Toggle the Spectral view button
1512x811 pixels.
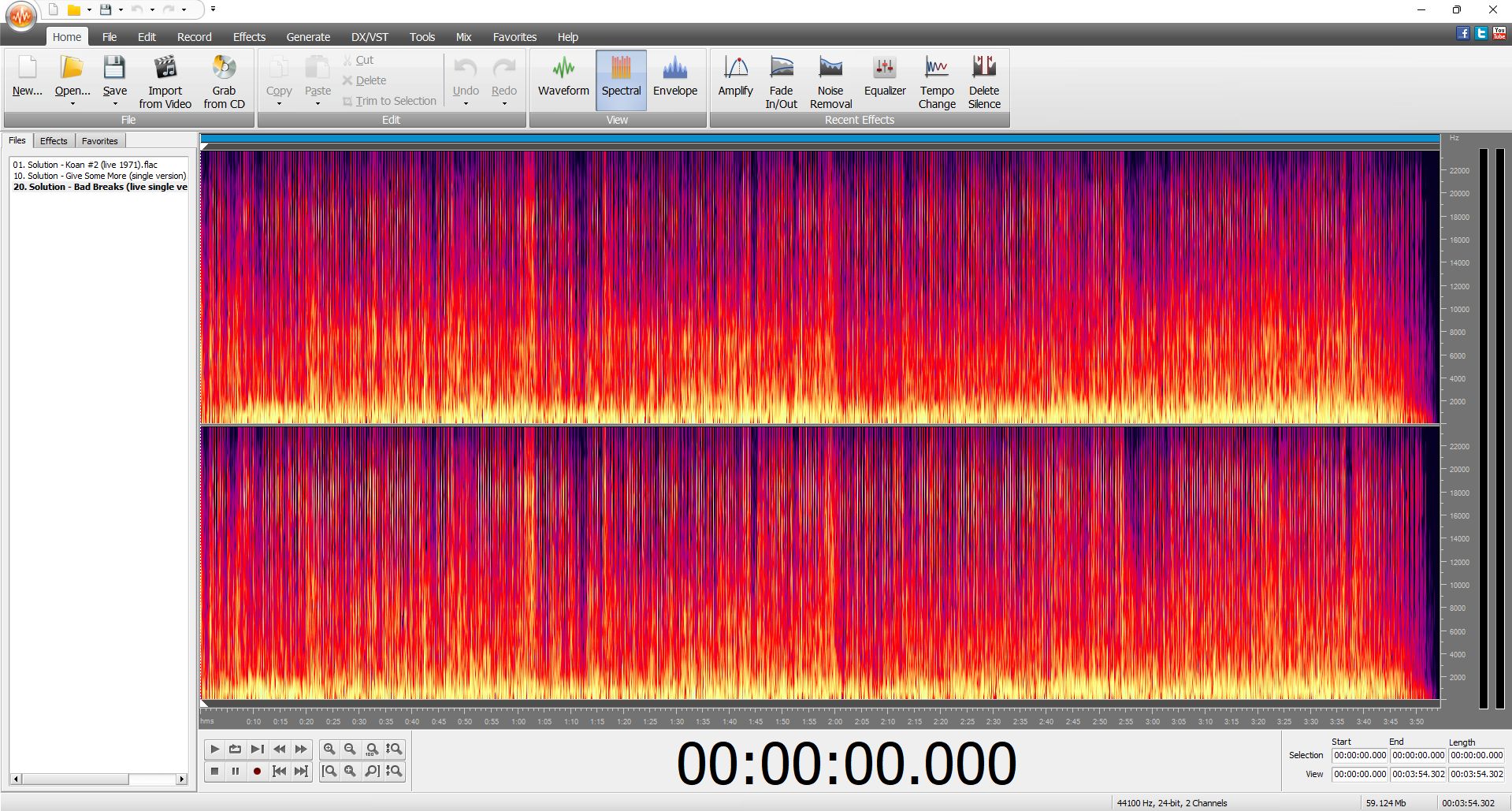coord(621,79)
